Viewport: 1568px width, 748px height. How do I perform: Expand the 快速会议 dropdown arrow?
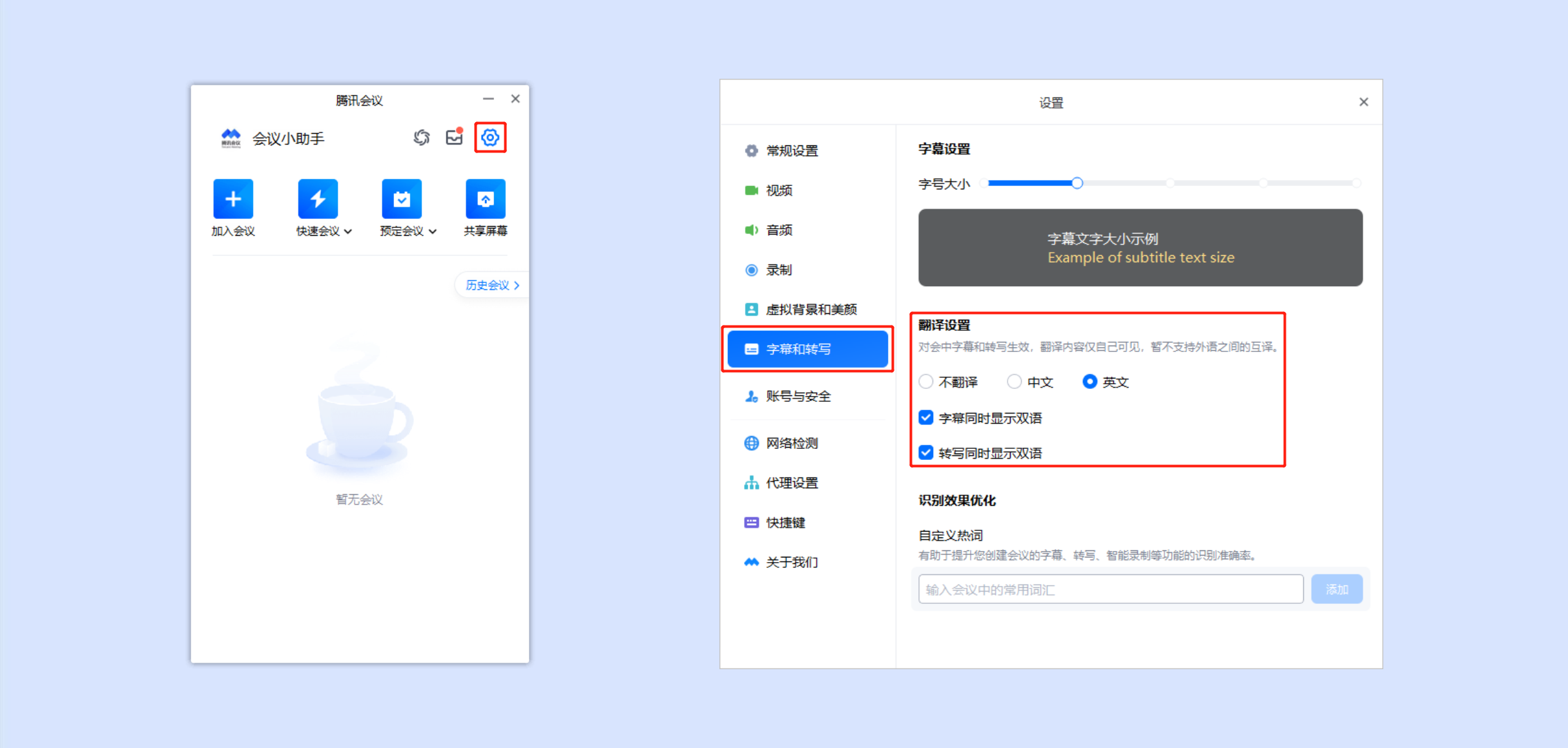(x=348, y=231)
